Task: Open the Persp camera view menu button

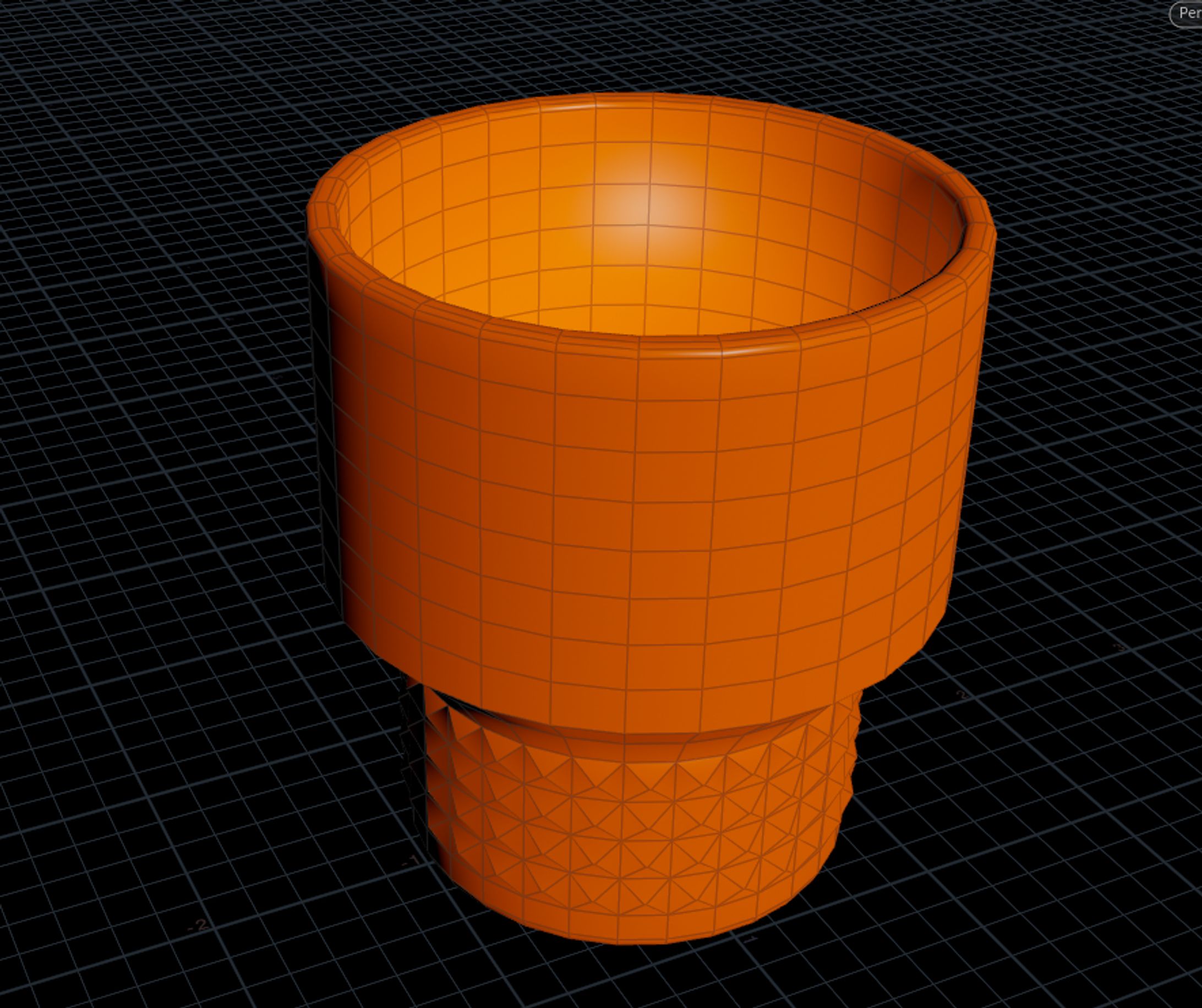Action: pos(1186,13)
